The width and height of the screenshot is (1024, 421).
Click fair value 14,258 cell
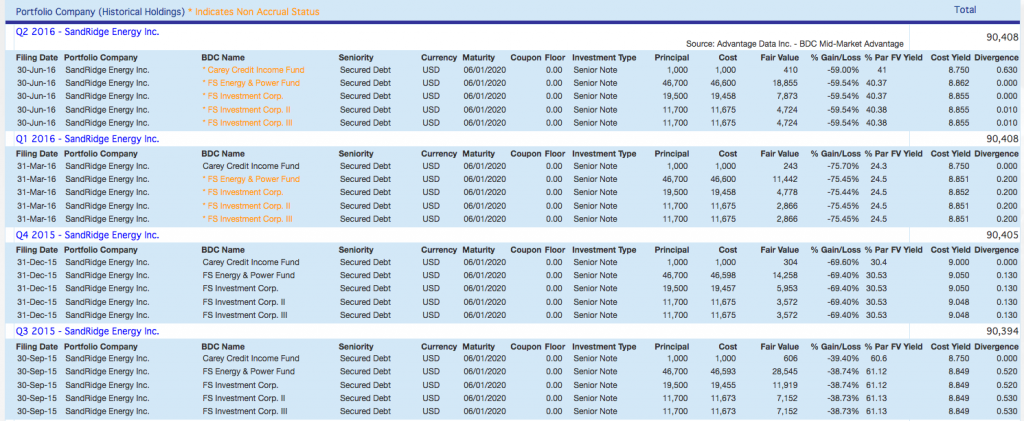pyautogui.click(x=786, y=275)
